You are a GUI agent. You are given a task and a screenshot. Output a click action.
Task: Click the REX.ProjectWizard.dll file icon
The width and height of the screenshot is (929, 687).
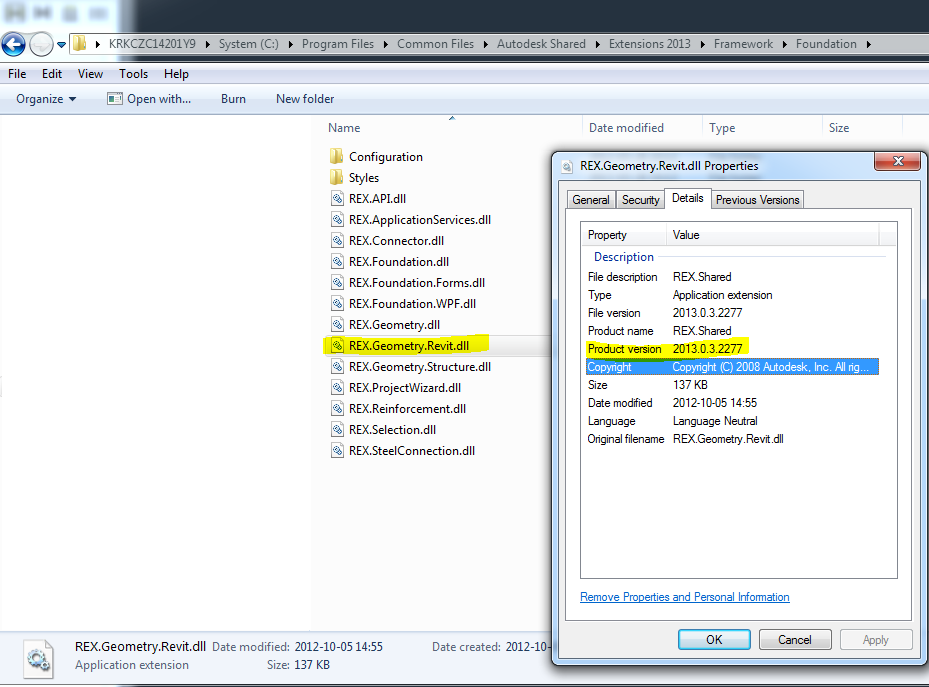coord(337,387)
